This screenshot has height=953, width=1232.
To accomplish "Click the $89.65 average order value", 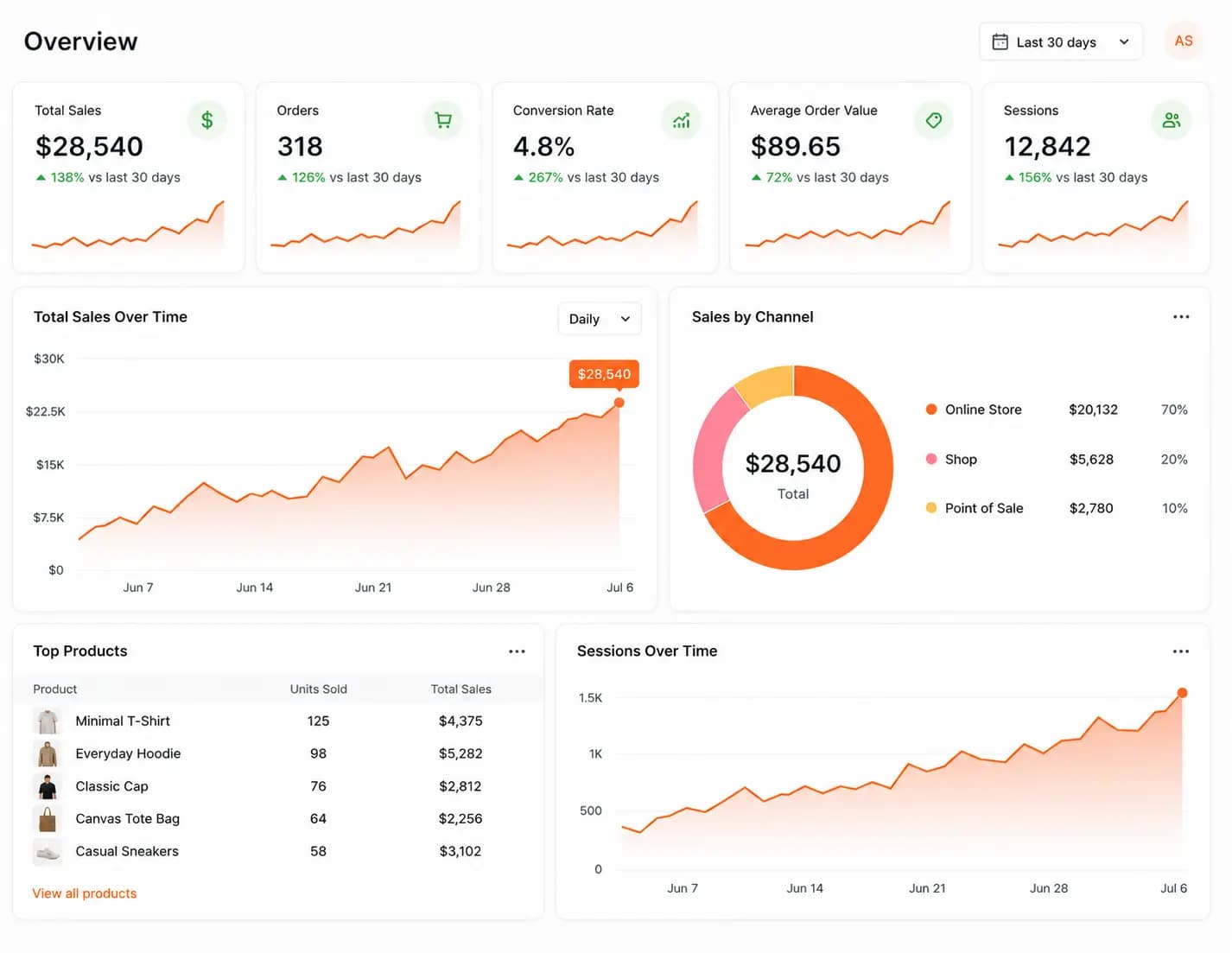I will click(795, 146).
